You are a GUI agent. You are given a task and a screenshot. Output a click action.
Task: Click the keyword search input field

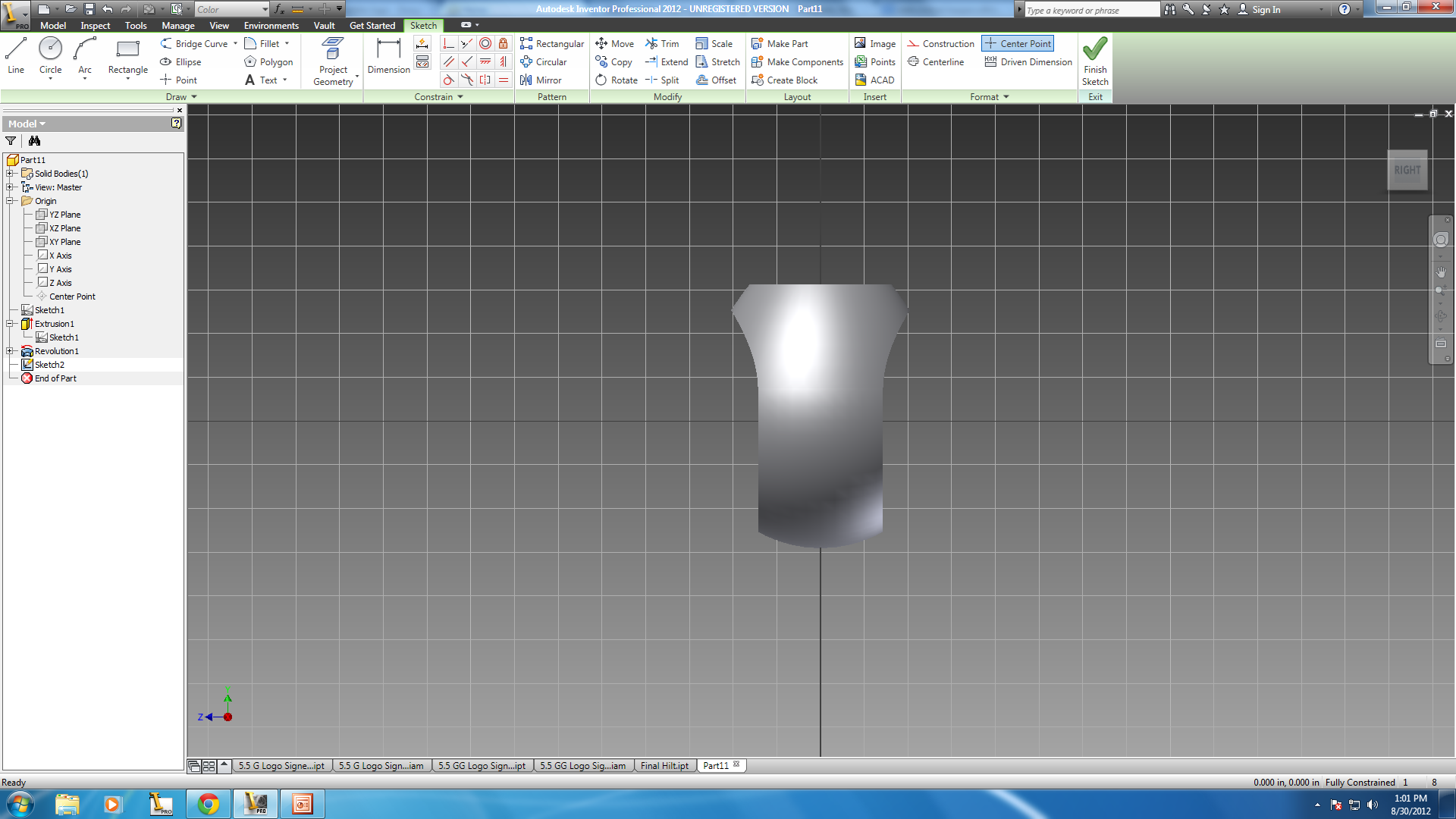[1091, 10]
